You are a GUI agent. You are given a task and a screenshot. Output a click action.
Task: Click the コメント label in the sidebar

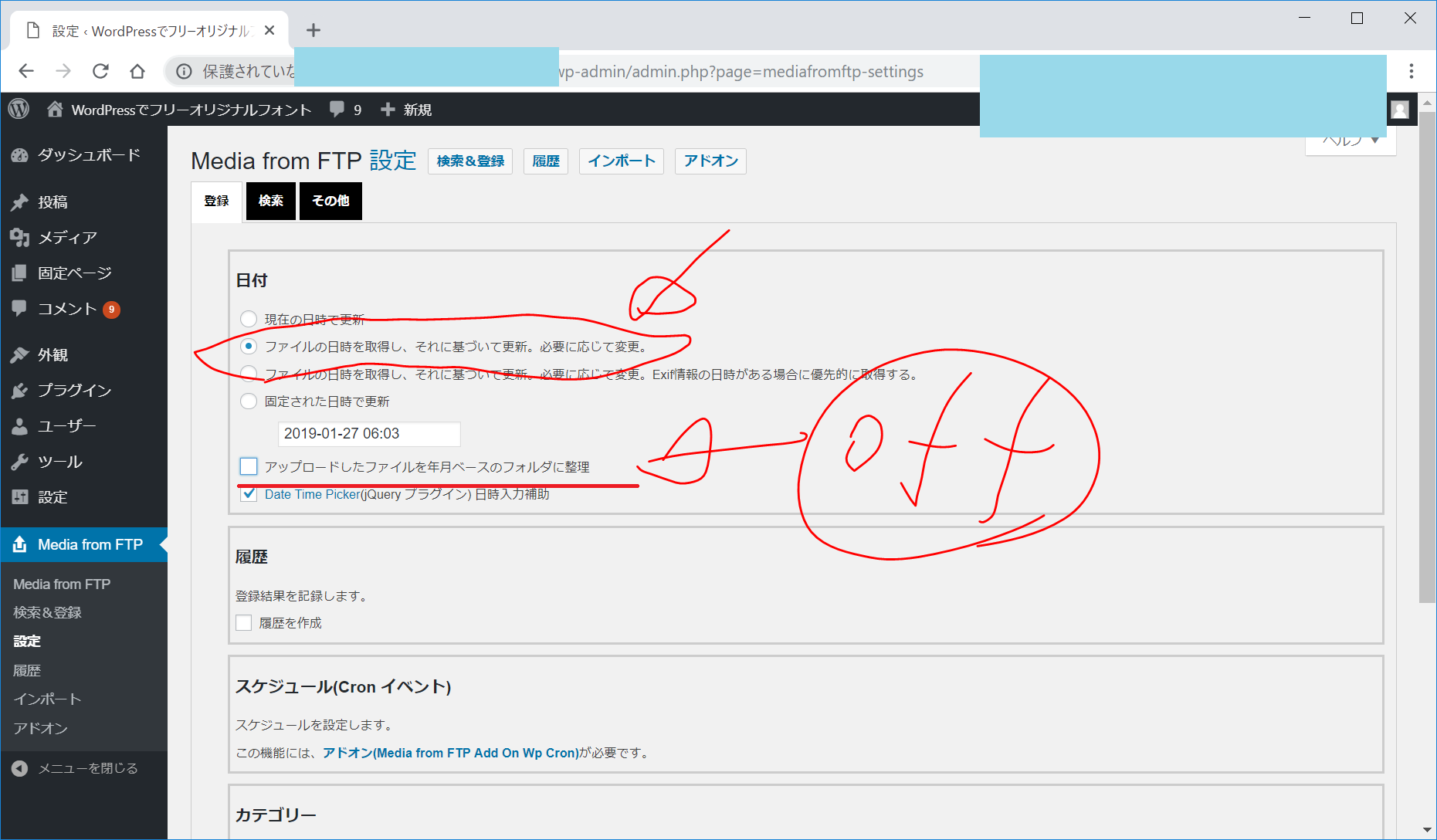pos(67,309)
